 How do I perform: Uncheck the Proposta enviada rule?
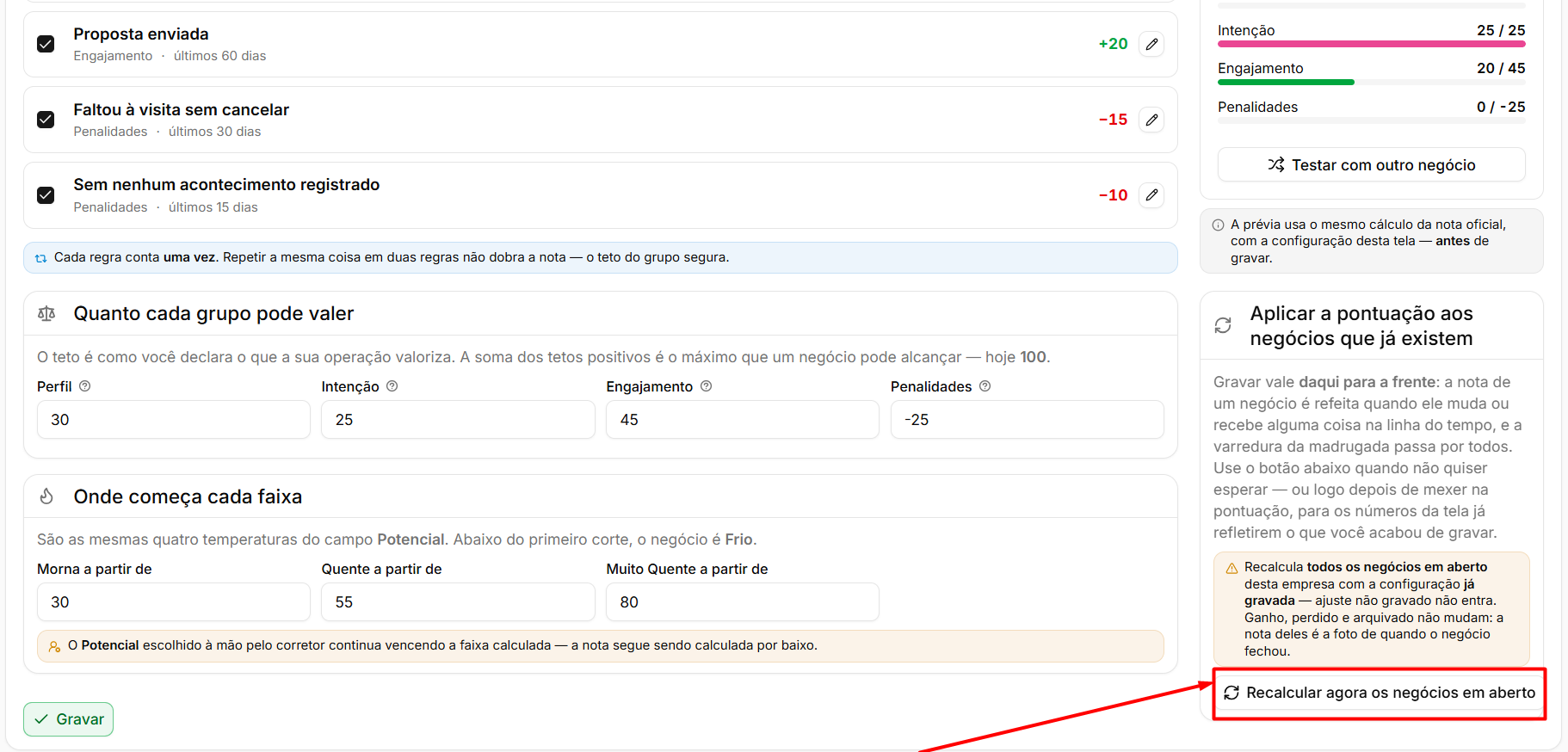(46, 44)
